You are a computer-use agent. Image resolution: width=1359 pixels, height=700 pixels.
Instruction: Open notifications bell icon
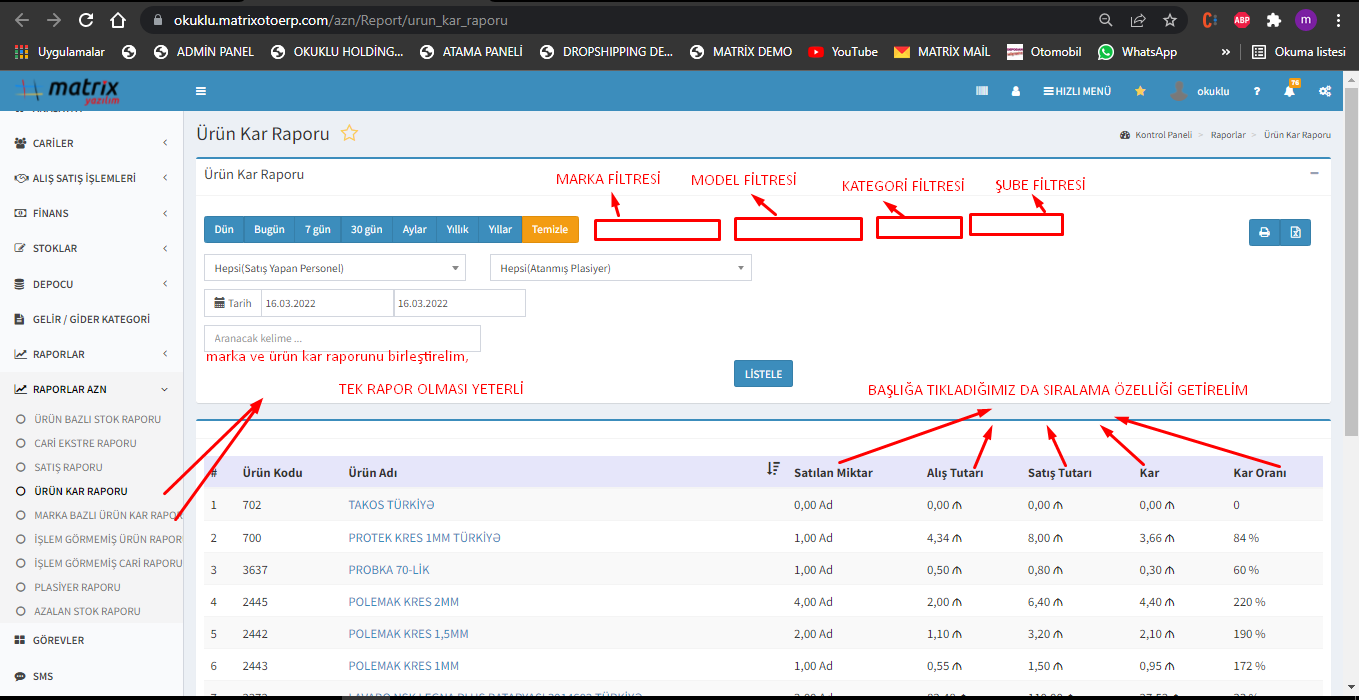point(1289,91)
